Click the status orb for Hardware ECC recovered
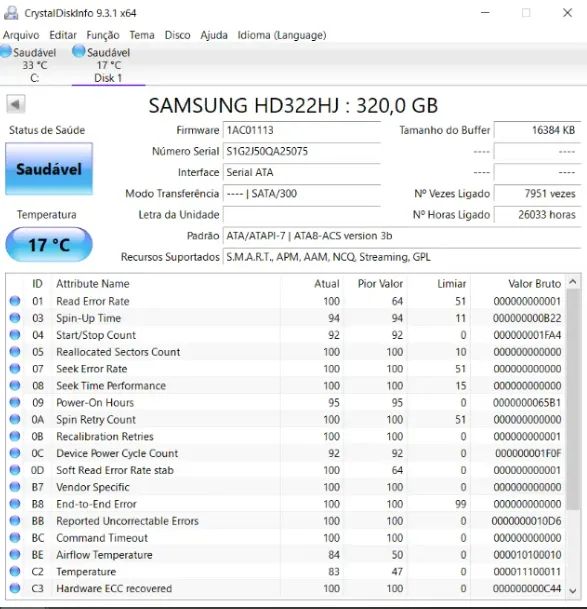Screen dimensions: 587x609 coord(15,588)
